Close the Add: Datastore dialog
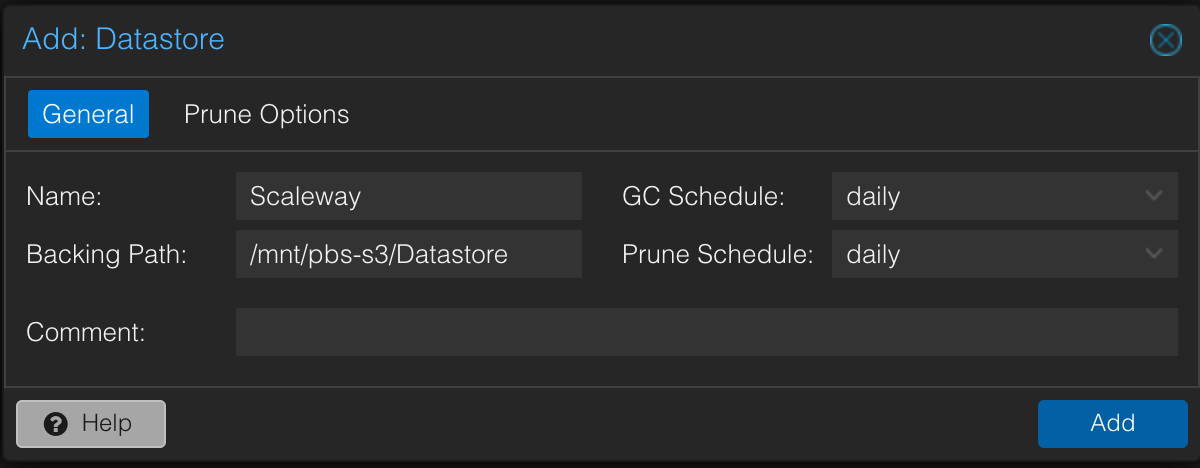This screenshot has width=1200, height=468. click(1165, 39)
